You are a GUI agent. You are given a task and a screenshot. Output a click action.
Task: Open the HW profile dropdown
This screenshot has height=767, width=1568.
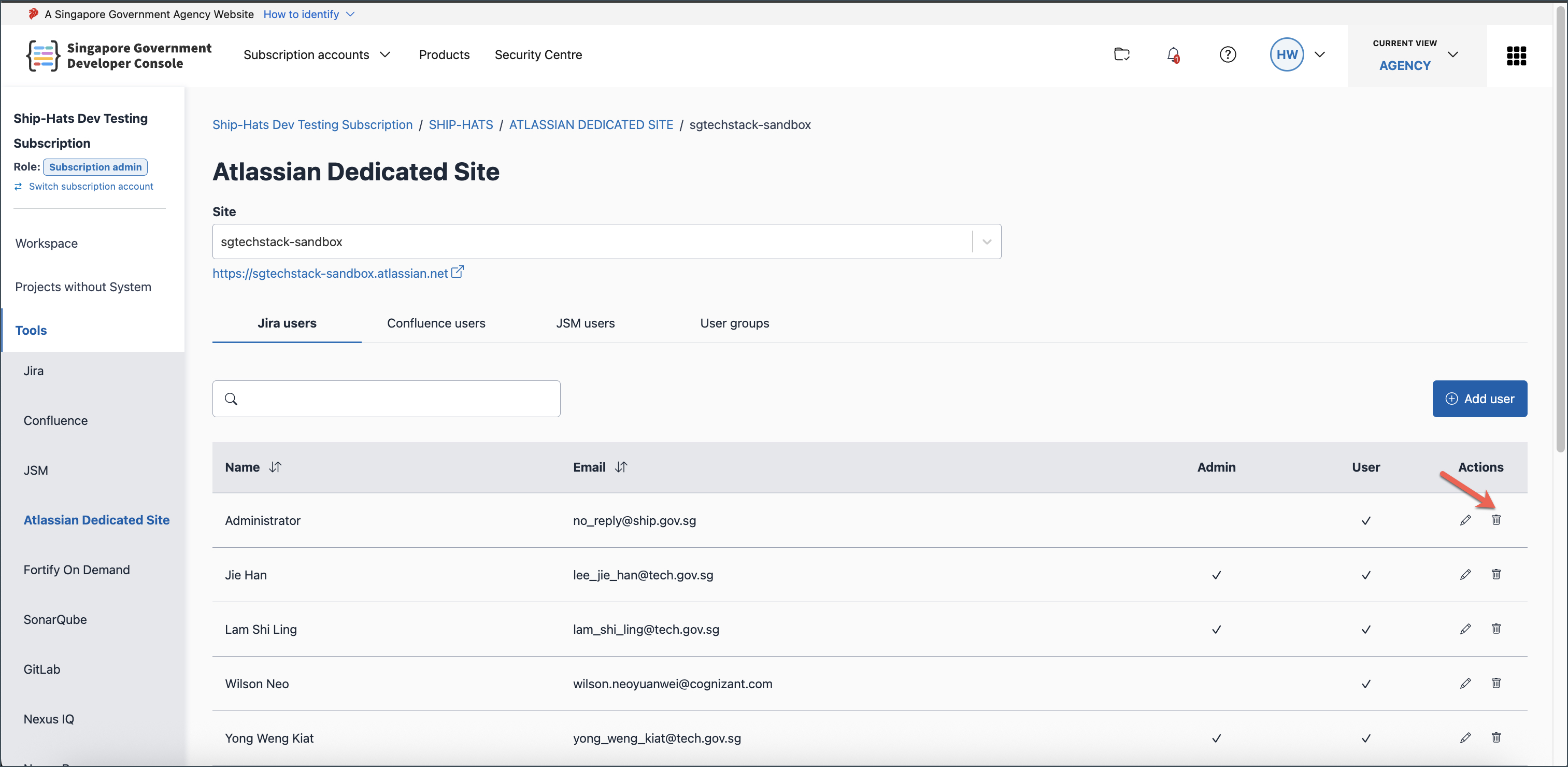coord(1298,55)
